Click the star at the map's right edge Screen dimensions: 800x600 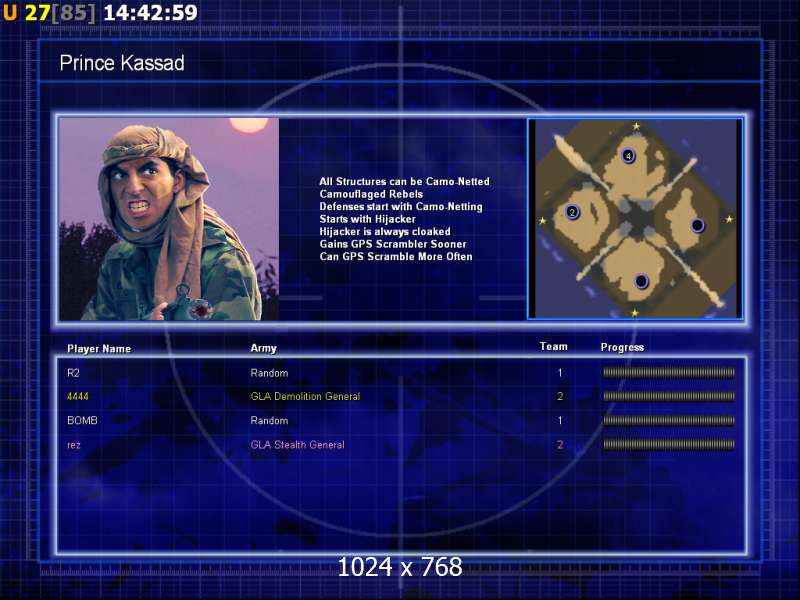pyautogui.click(x=729, y=219)
